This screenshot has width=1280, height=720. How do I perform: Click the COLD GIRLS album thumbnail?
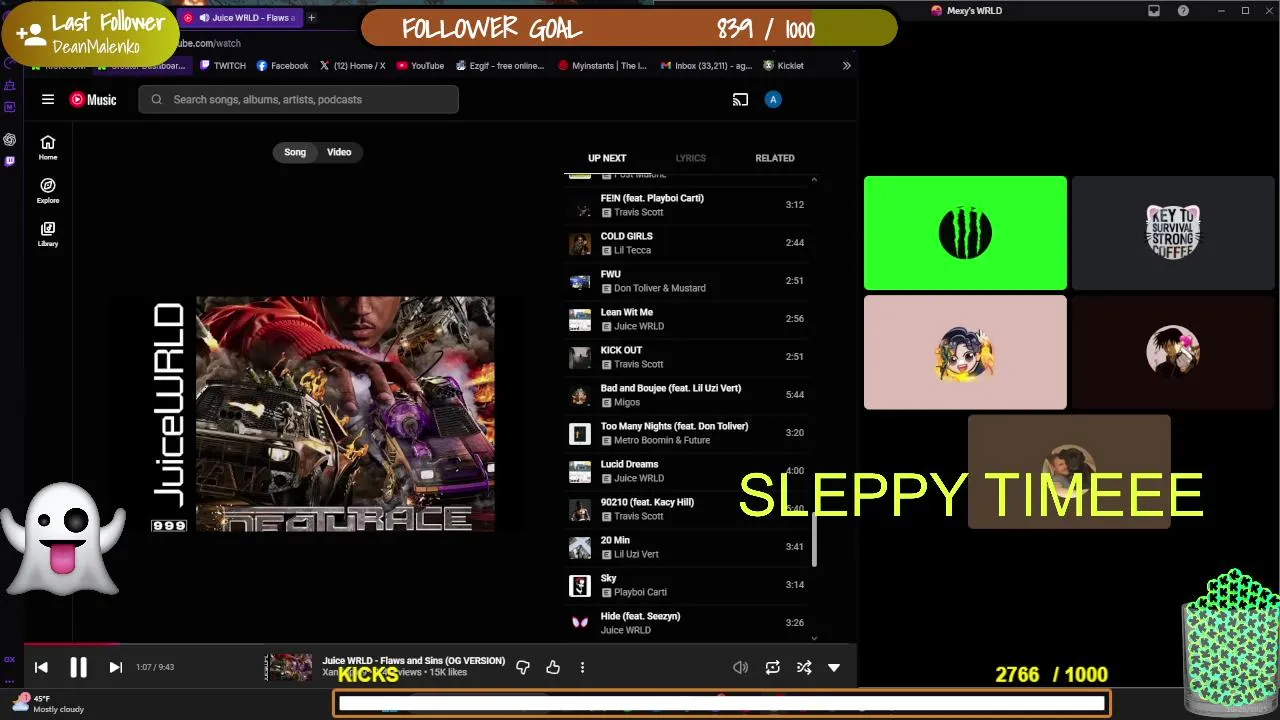(x=580, y=243)
